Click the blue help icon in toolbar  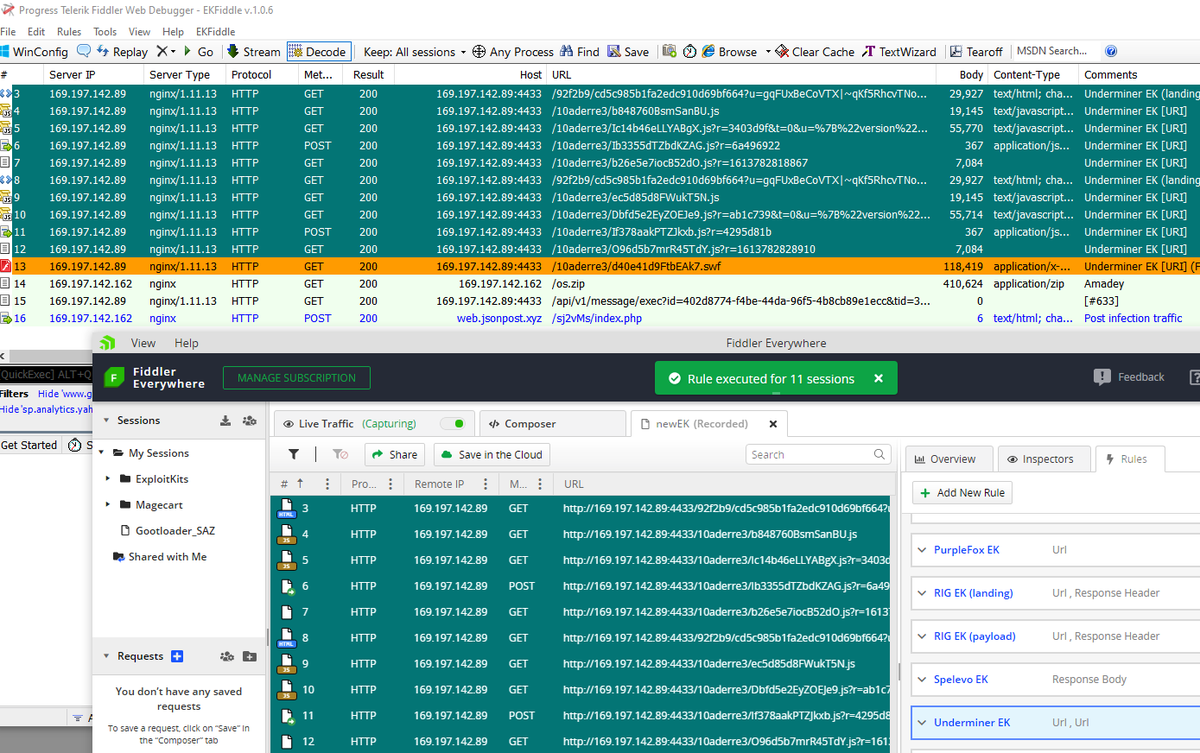click(x=1110, y=51)
